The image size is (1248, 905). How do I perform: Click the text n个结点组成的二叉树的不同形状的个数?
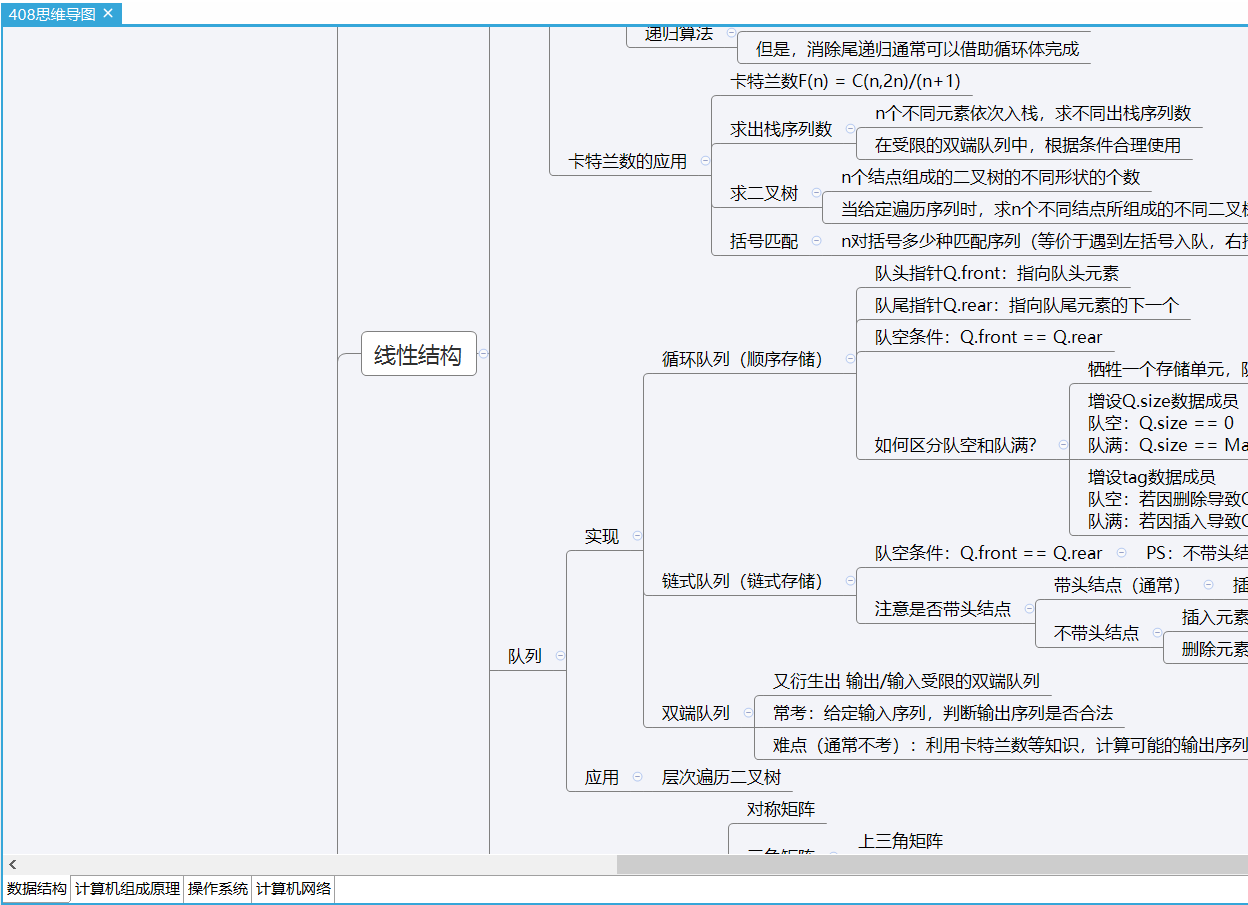990,177
